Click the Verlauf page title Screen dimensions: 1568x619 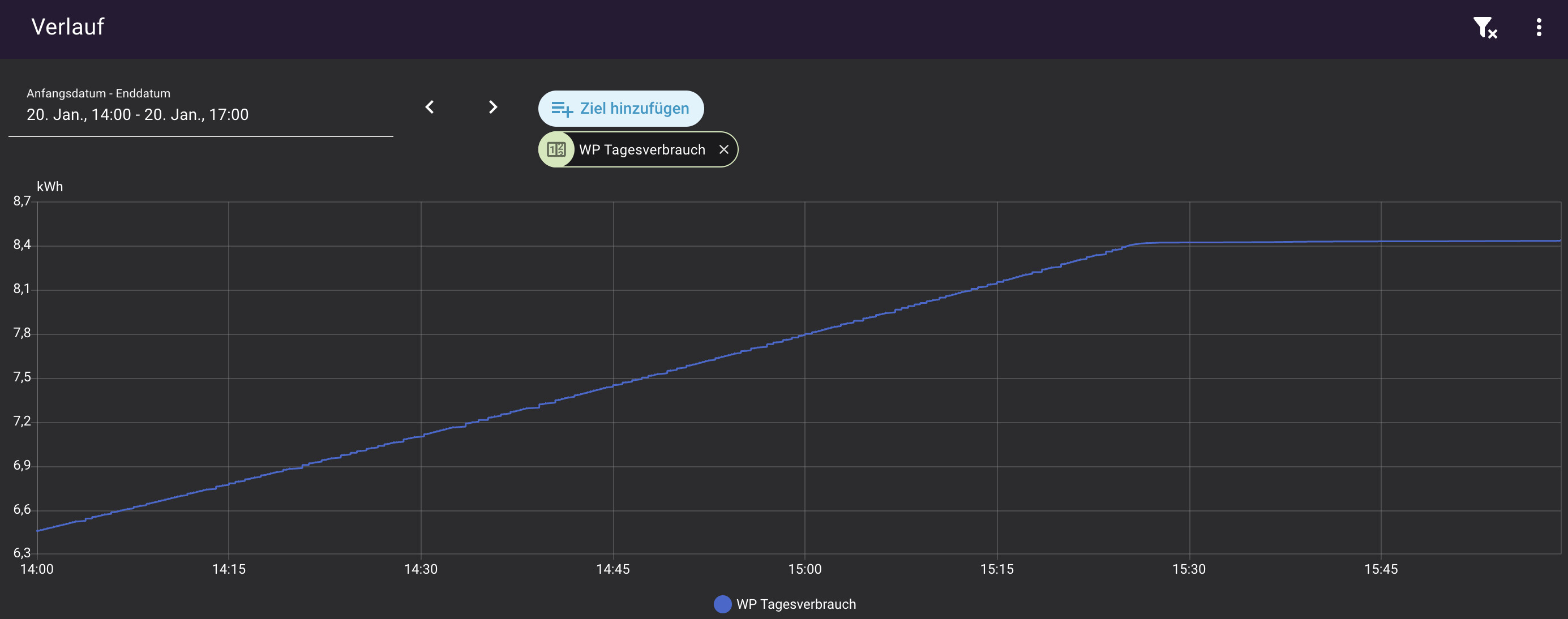coord(67,27)
